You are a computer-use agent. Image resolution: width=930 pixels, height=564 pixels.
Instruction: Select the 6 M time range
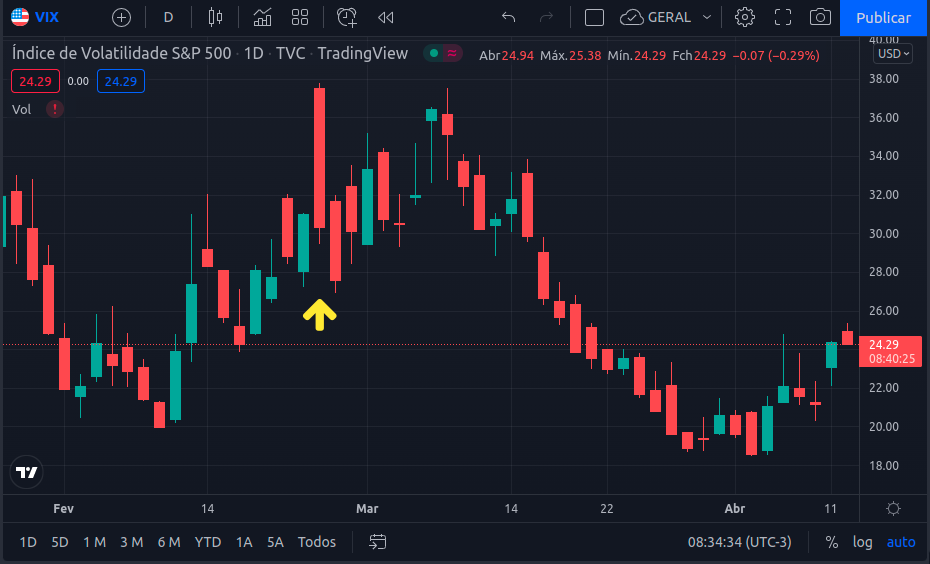(169, 542)
